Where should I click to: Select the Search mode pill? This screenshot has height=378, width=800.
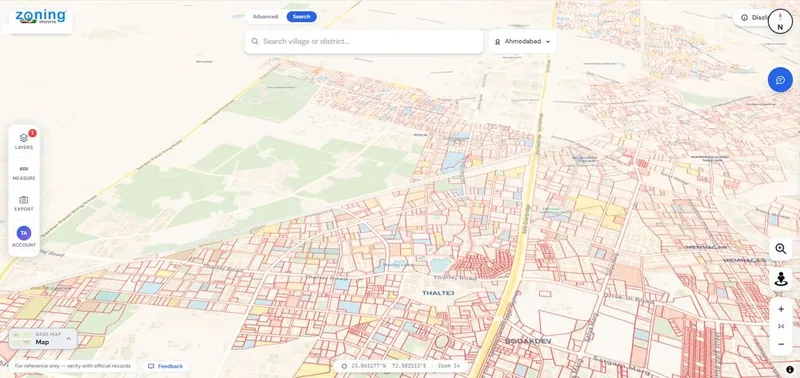pos(302,17)
